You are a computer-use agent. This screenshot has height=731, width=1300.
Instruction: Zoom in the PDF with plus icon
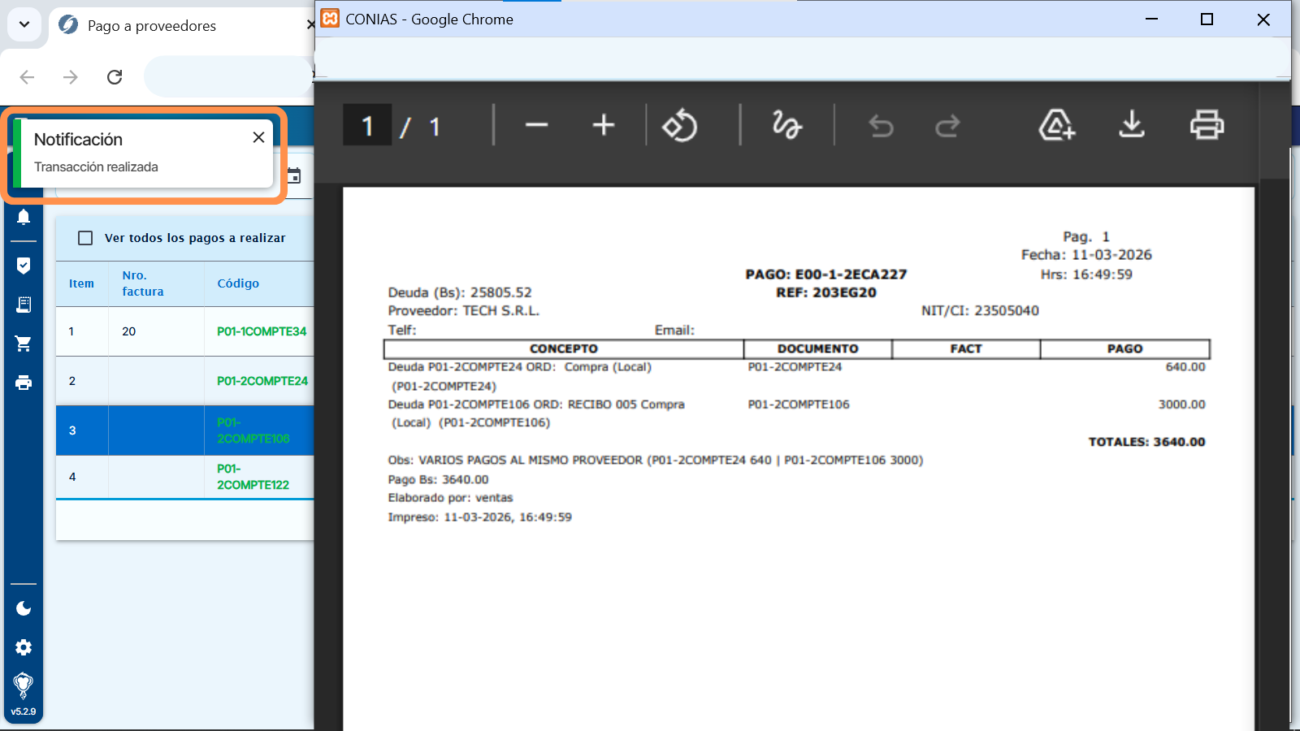coord(603,125)
